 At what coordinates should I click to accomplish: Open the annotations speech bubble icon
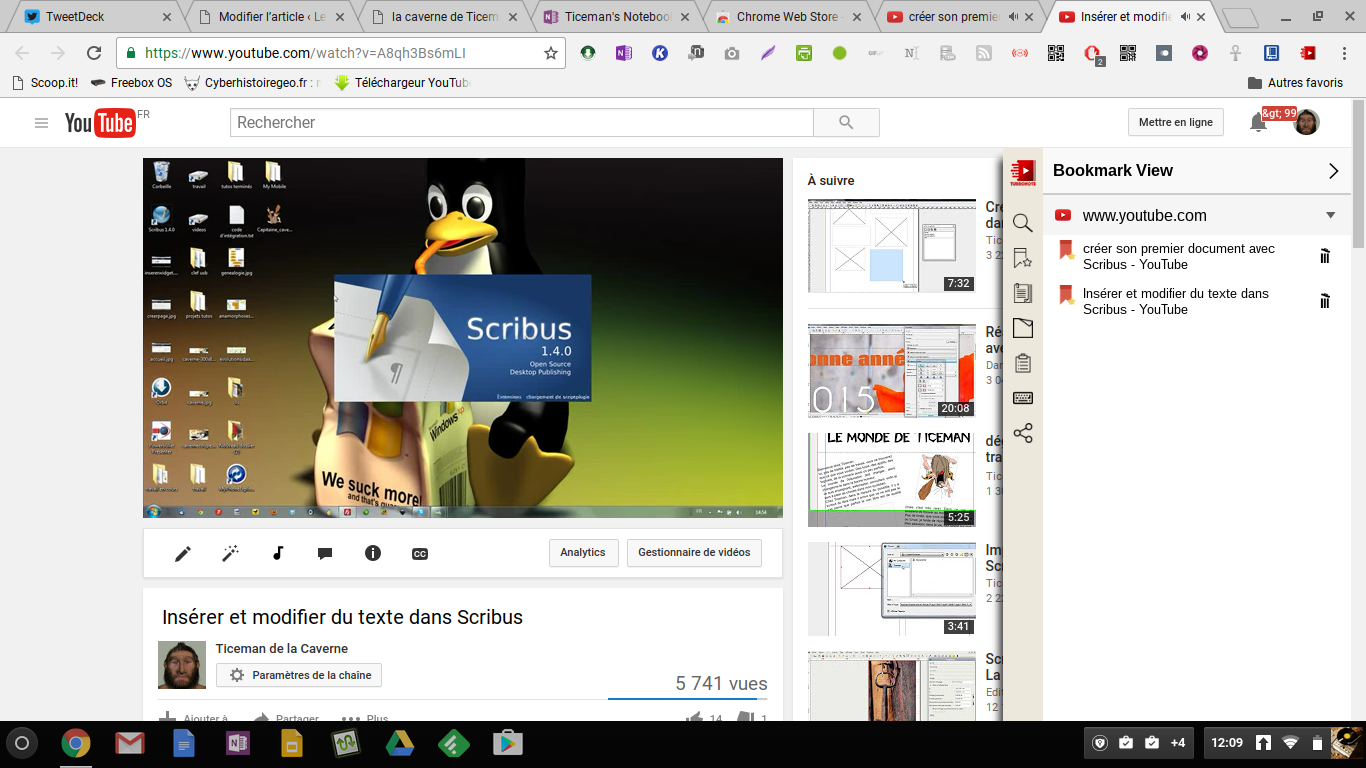pyautogui.click(x=325, y=553)
